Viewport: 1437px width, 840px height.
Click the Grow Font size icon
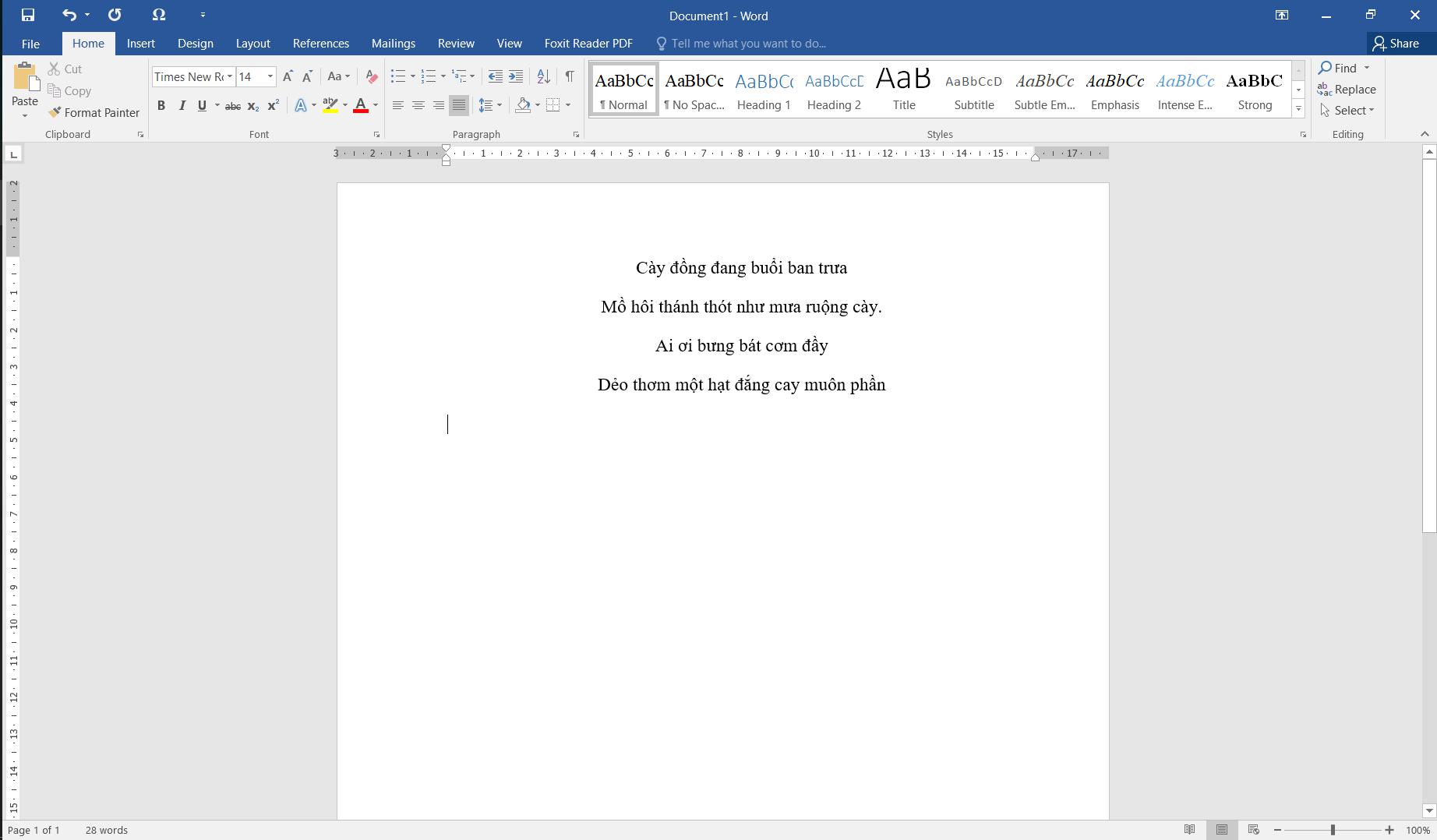(288, 76)
